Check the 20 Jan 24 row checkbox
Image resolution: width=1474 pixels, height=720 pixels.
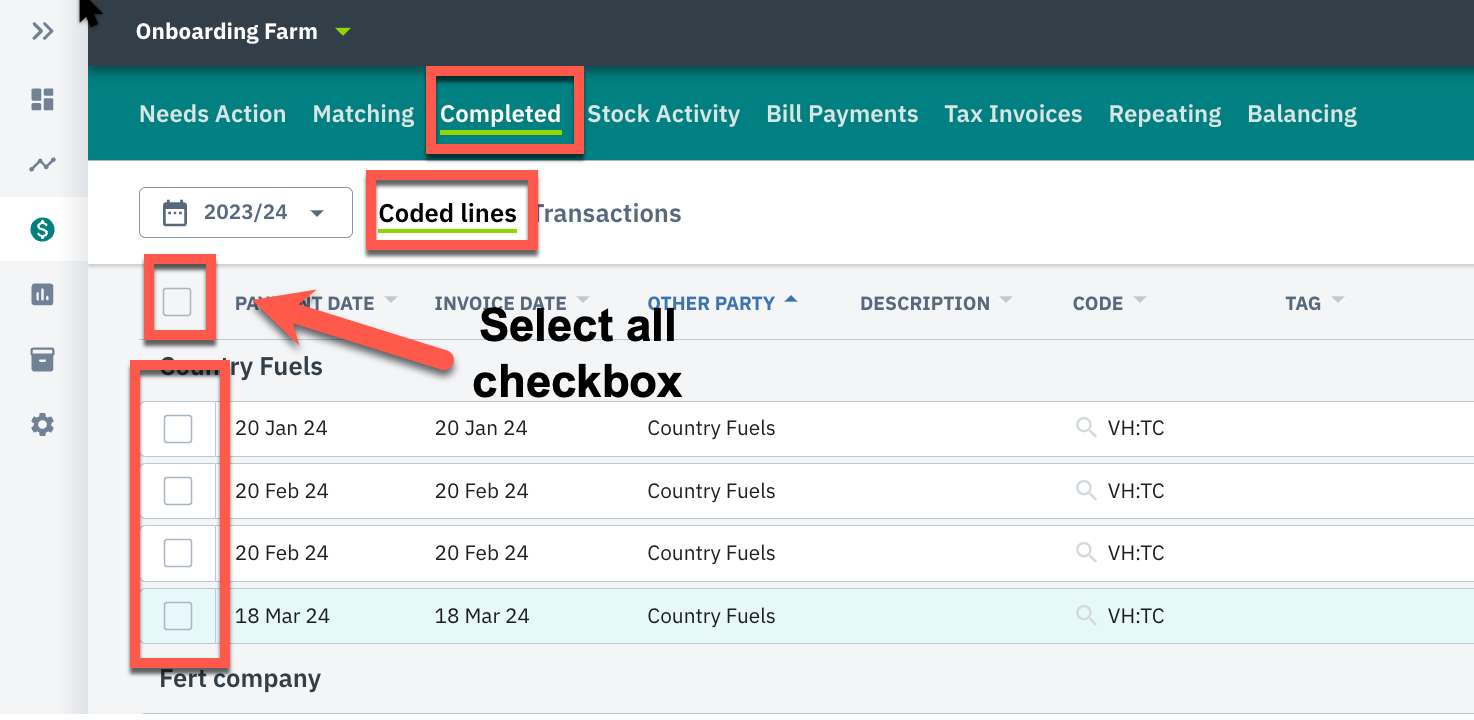pos(177,428)
